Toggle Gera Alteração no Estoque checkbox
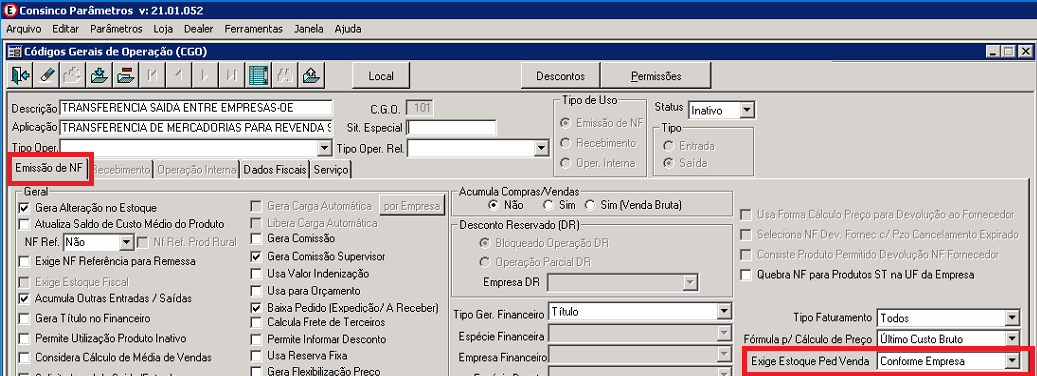The image size is (1037, 376). (x=24, y=208)
